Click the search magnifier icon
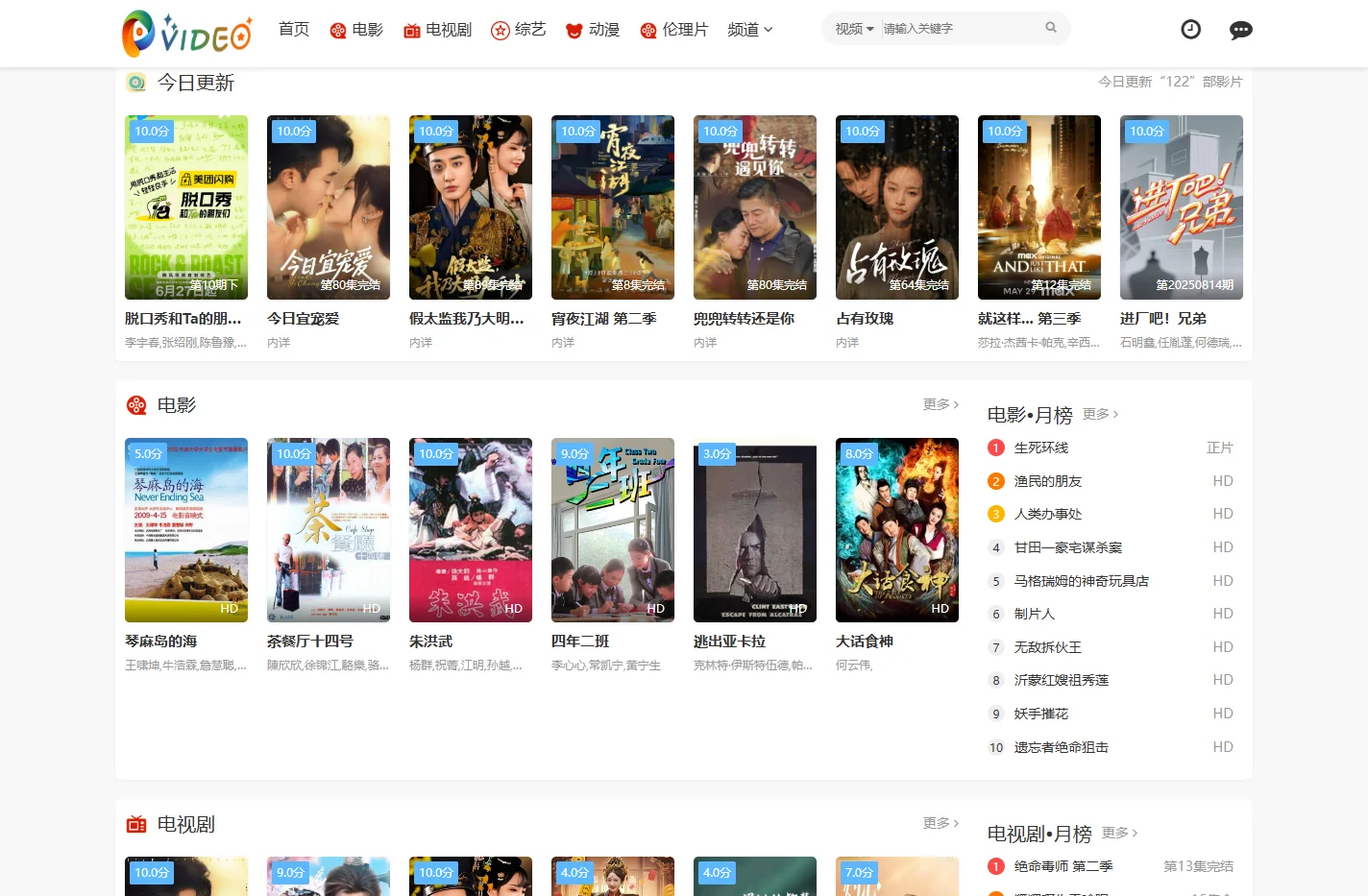The image size is (1368, 896). 1051,28
